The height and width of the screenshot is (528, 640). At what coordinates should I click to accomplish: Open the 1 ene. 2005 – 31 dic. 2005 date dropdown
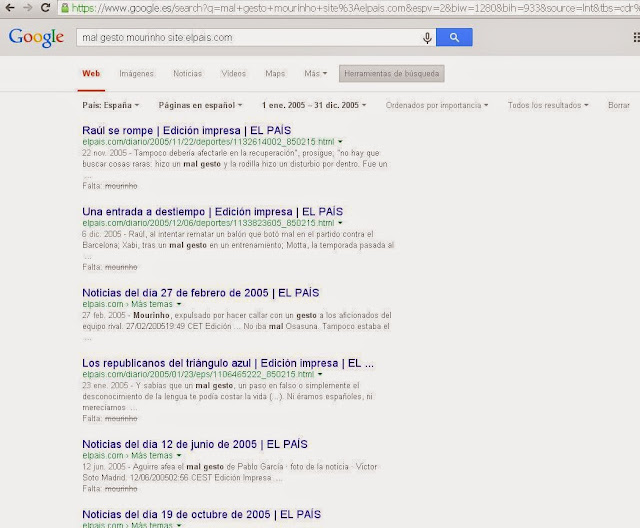pyautogui.click(x=314, y=105)
